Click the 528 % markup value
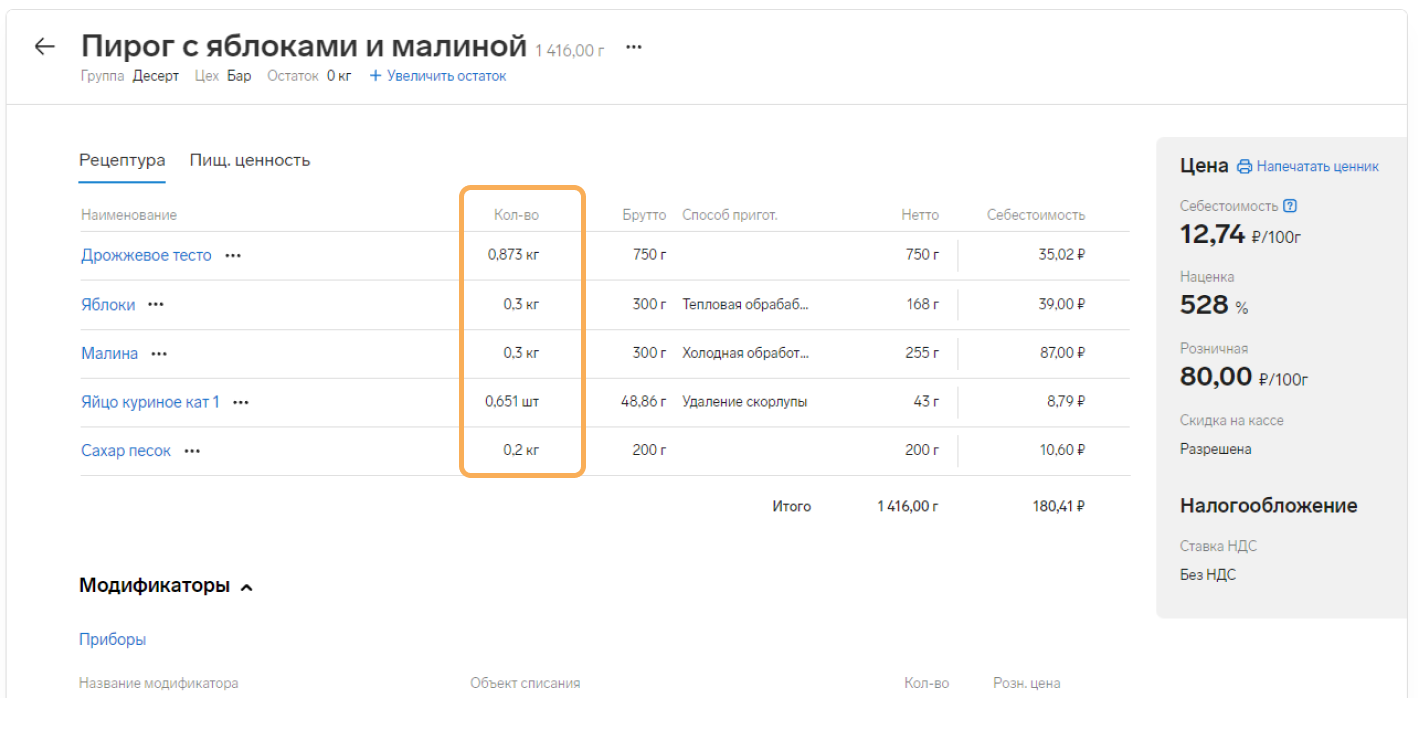Screen dimensions: 1418x742 click(1214, 306)
